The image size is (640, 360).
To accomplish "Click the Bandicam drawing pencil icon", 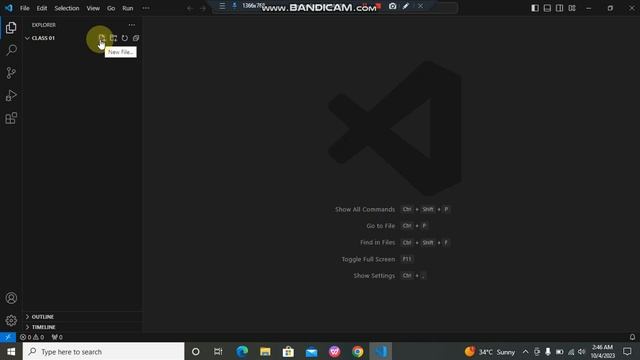I will point(405,6).
